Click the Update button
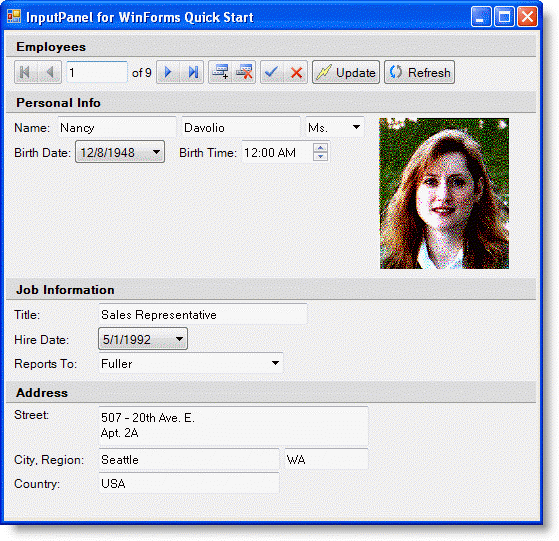Viewport: 559px width, 541px height. point(346,72)
